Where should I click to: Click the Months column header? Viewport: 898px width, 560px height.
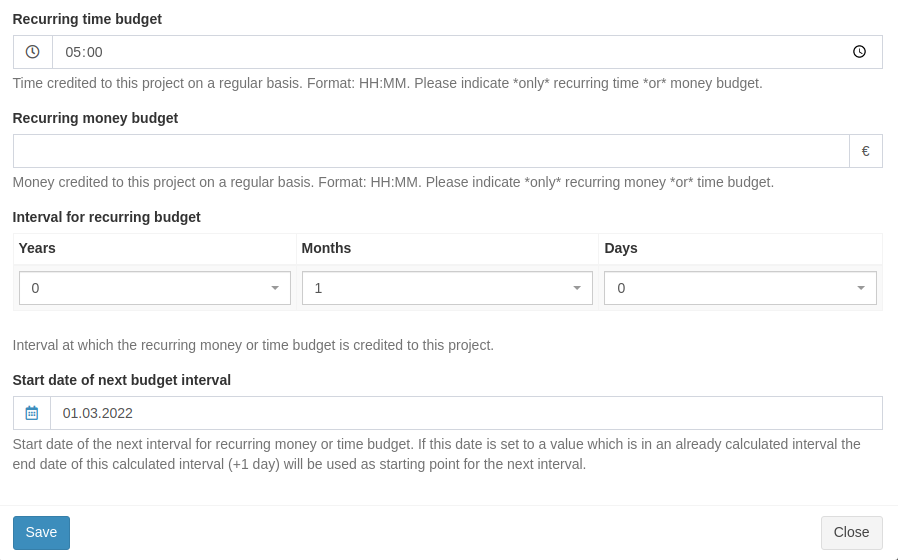(326, 248)
